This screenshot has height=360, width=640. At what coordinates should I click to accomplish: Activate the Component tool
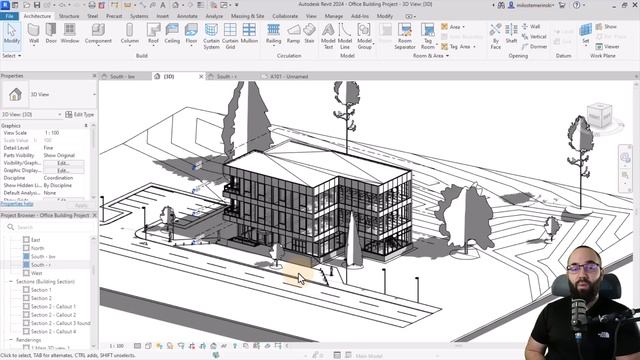coord(98,33)
